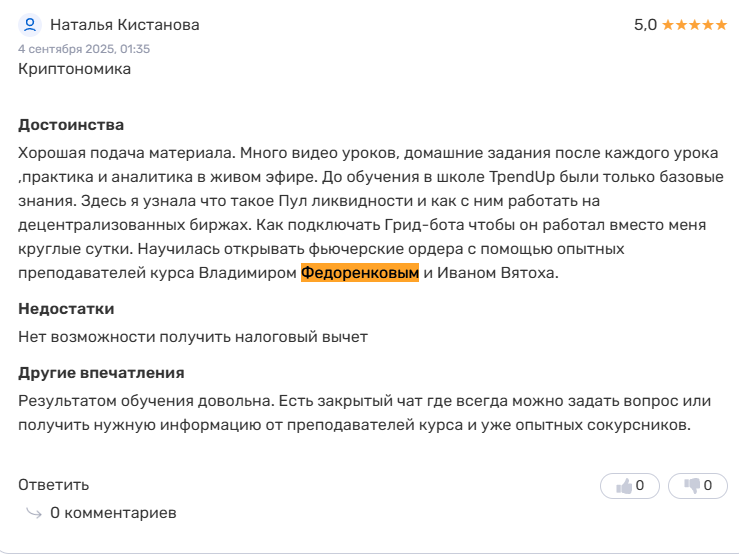Click the first orange rating star
The image size is (739, 554).
click(x=668, y=25)
